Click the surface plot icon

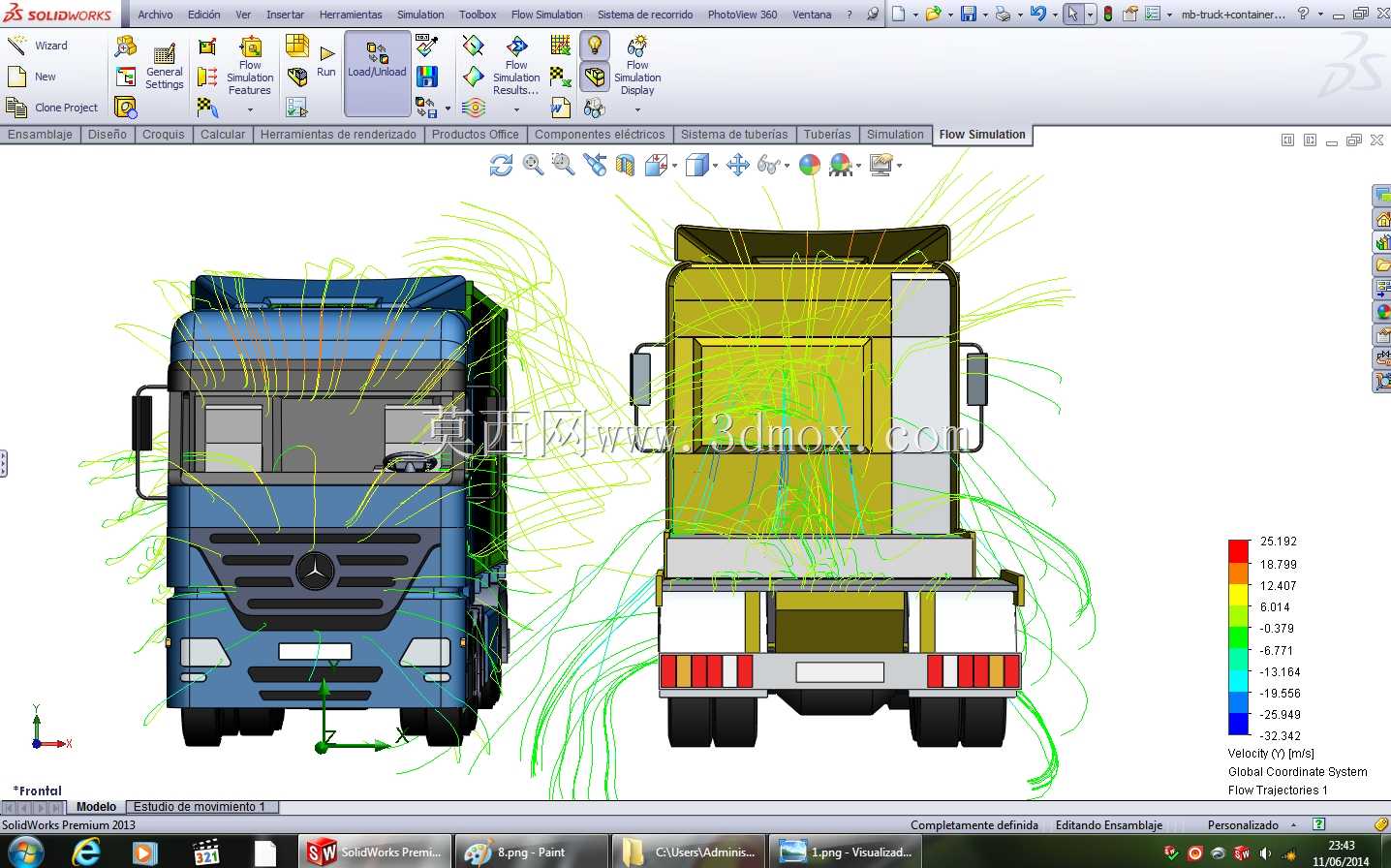[473, 77]
